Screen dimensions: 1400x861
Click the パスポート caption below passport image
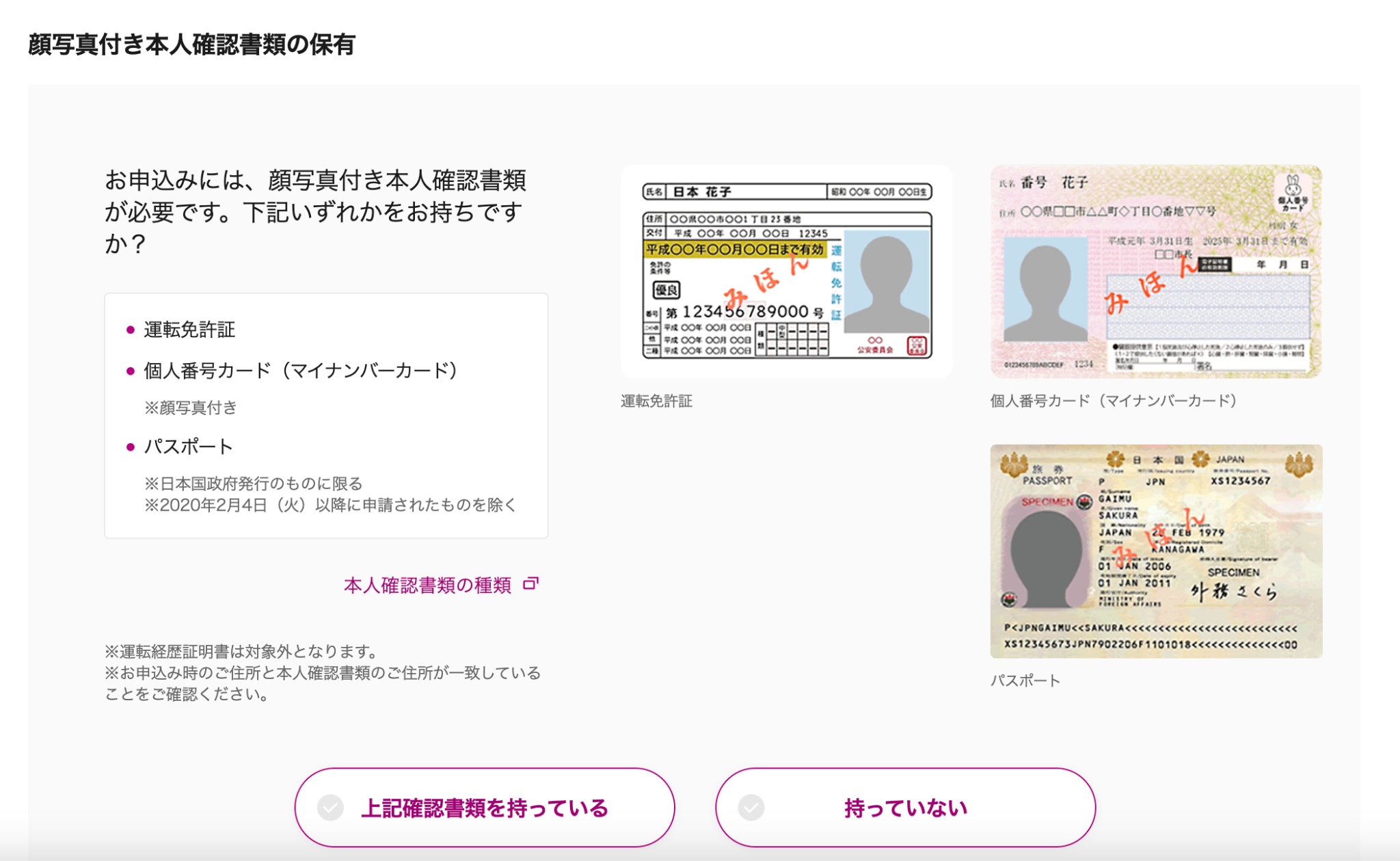(1025, 680)
